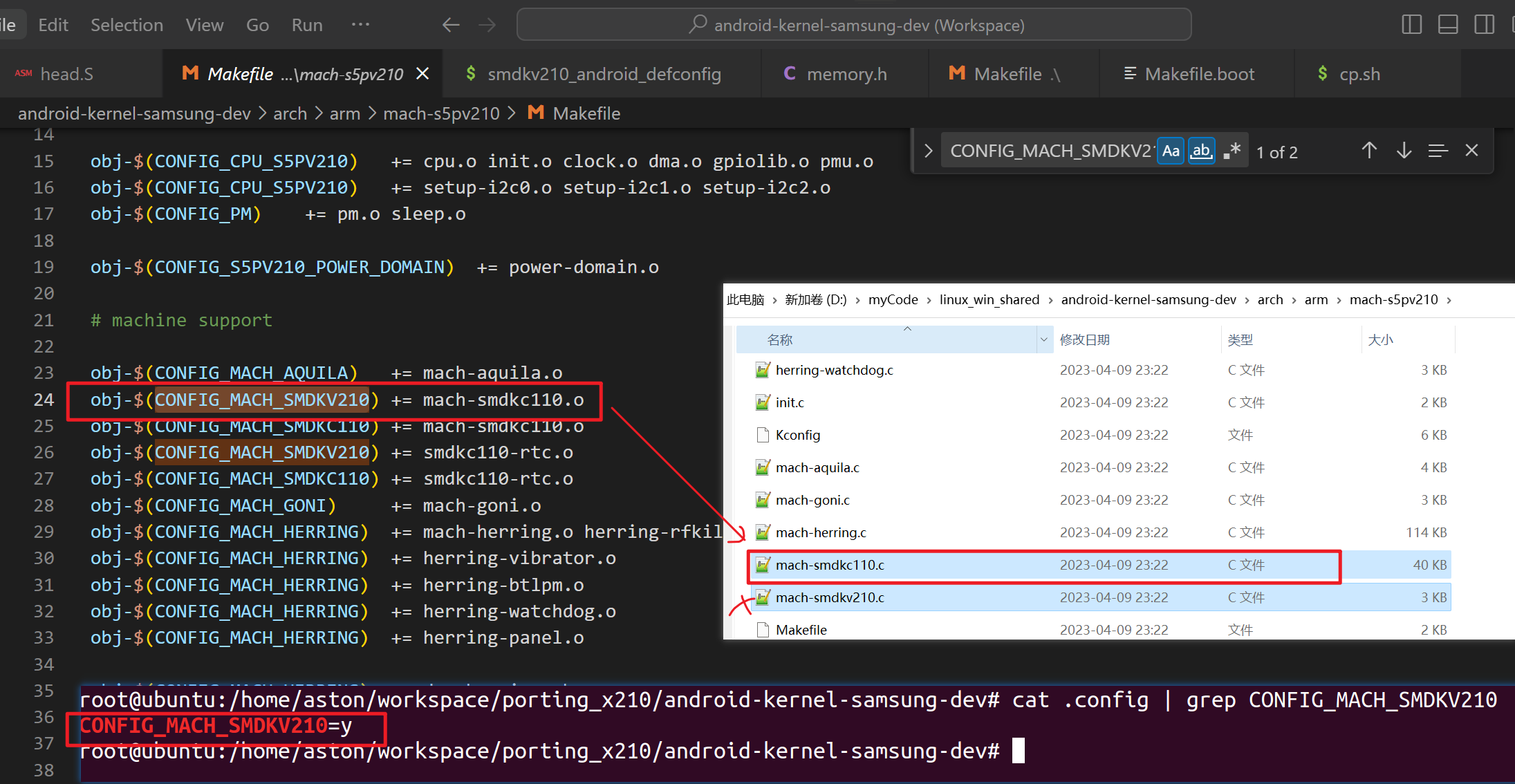Close the Makefile mach-s5pv210 tab

[422, 73]
